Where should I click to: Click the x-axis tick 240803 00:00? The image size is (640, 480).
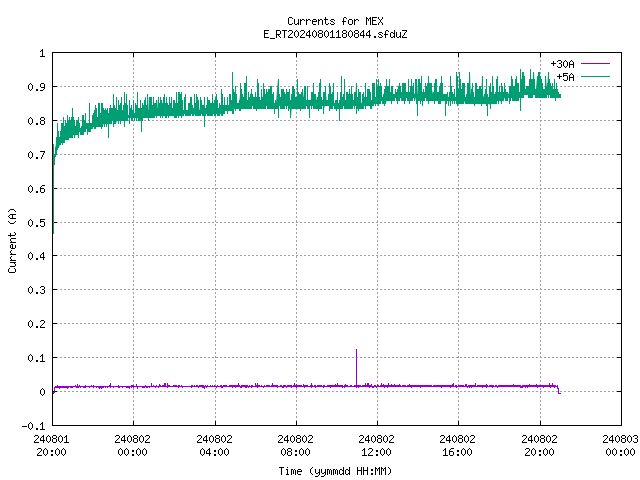click(x=620, y=445)
